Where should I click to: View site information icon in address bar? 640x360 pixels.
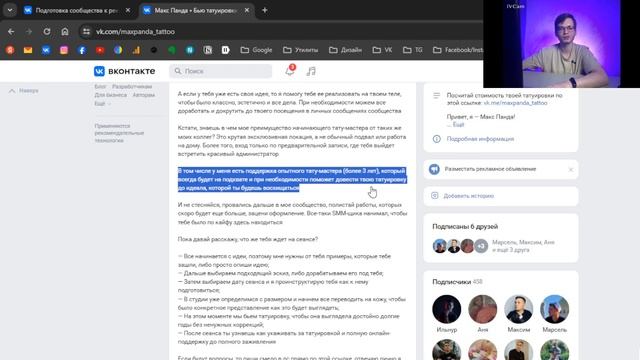(x=86, y=31)
